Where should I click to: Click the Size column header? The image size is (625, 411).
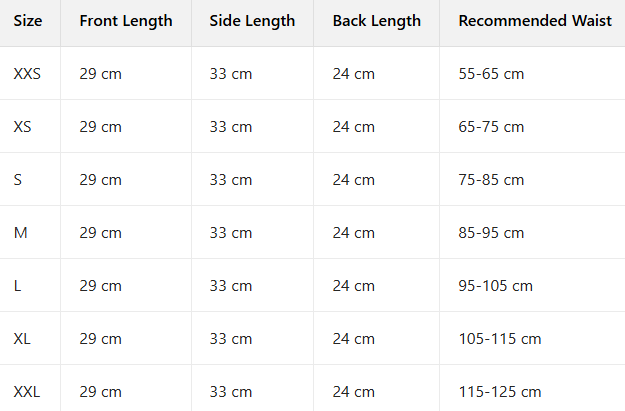click(x=28, y=21)
